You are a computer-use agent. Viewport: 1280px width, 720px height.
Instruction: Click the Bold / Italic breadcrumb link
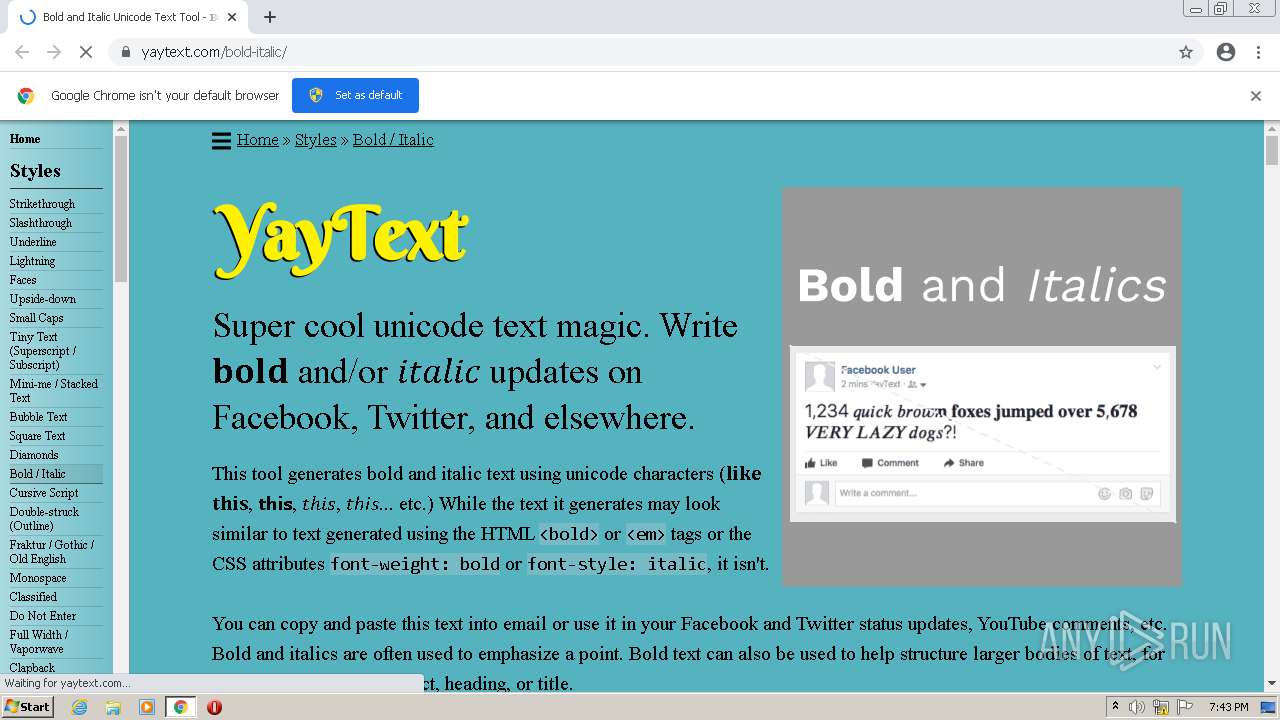click(393, 140)
